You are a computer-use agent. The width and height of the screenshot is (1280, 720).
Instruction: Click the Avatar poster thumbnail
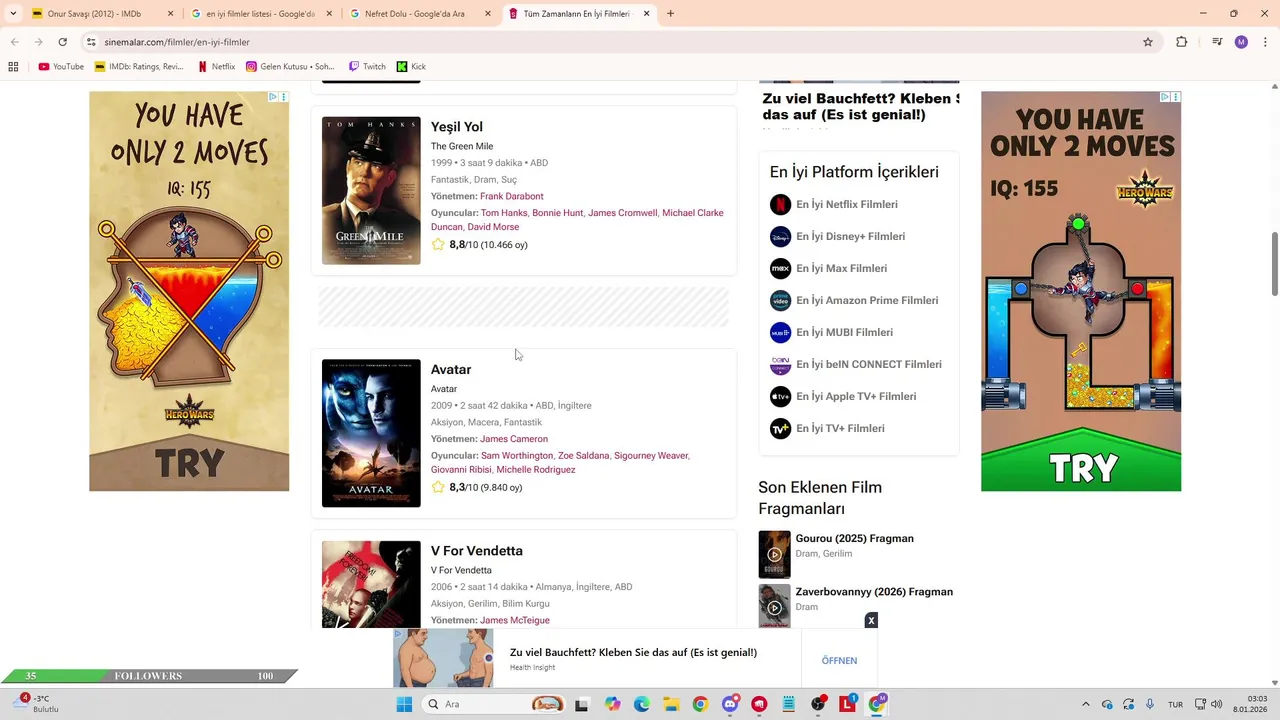[371, 433]
